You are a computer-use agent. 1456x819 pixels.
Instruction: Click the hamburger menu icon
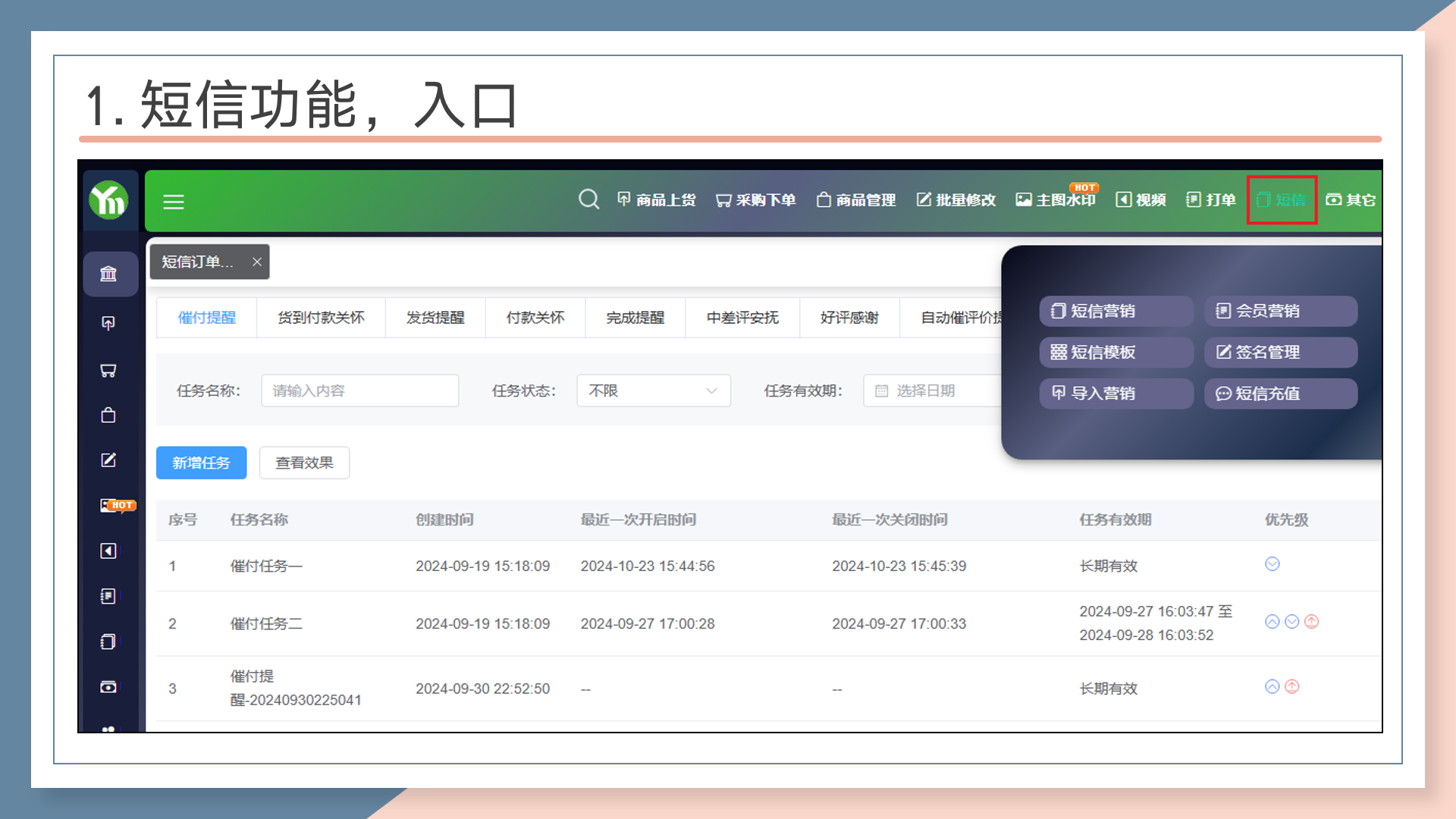tap(174, 202)
